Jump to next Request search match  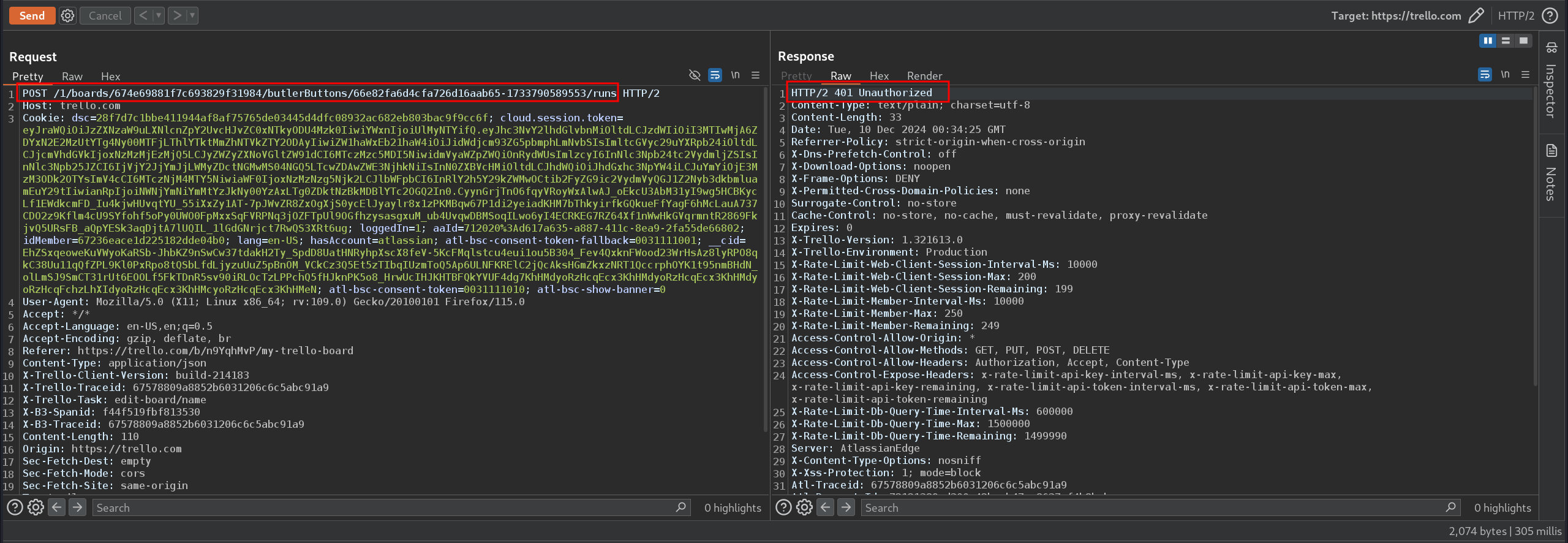[x=77, y=507]
